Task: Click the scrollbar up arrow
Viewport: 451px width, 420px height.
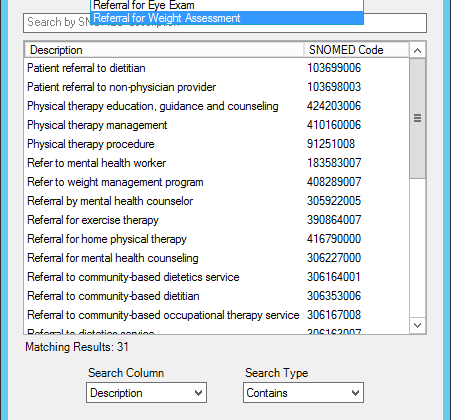Action: pos(417,50)
